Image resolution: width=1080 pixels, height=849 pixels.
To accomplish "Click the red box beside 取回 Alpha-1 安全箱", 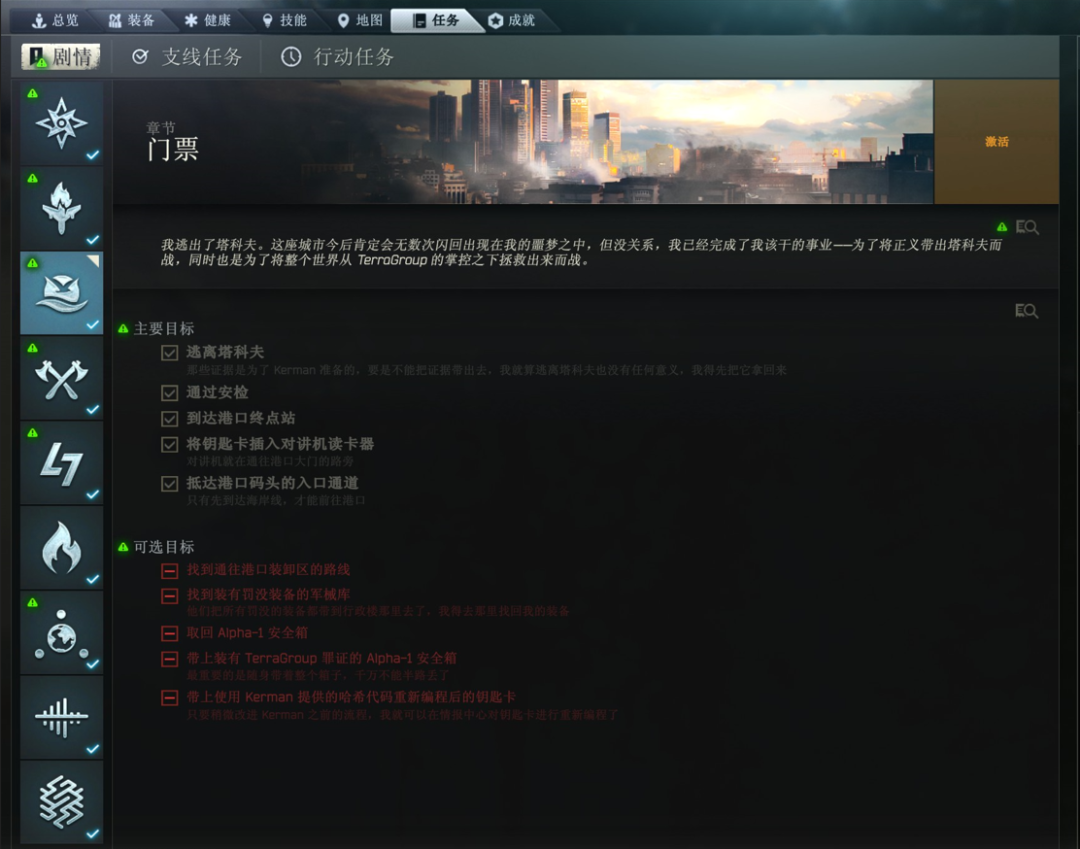I will (169, 634).
